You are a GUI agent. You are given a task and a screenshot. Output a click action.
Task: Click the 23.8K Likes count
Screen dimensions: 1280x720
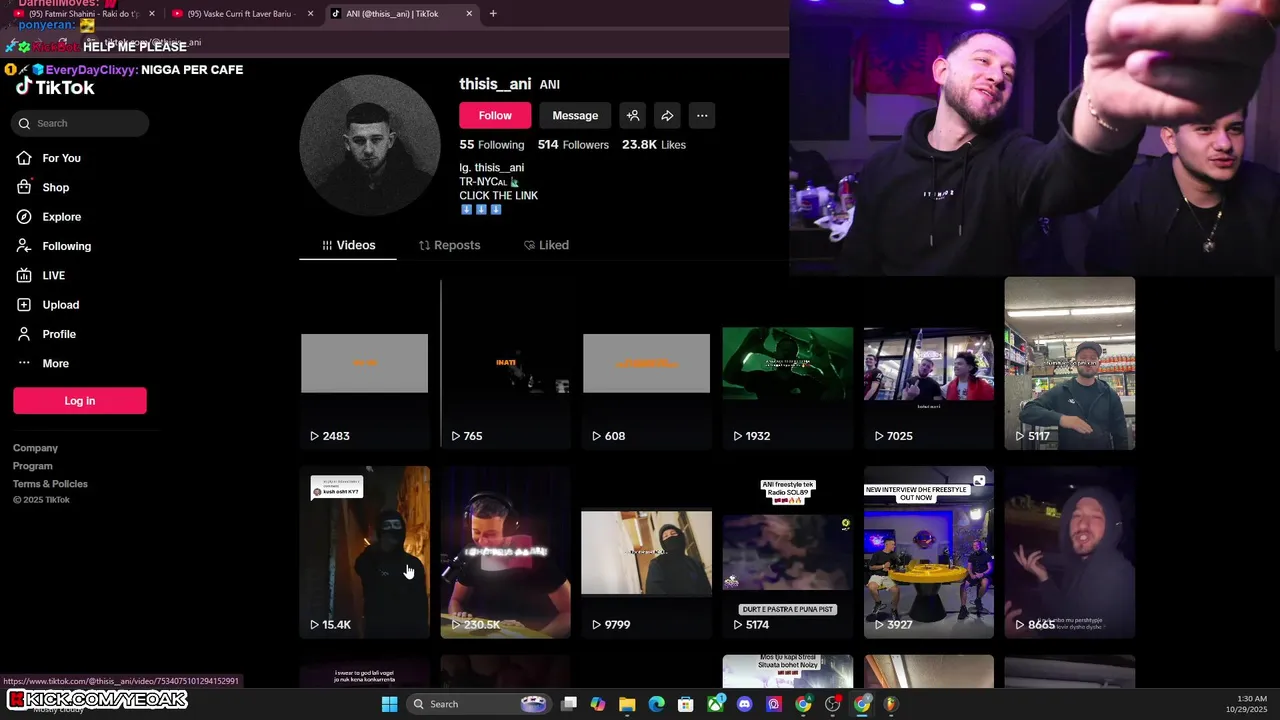(x=654, y=145)
